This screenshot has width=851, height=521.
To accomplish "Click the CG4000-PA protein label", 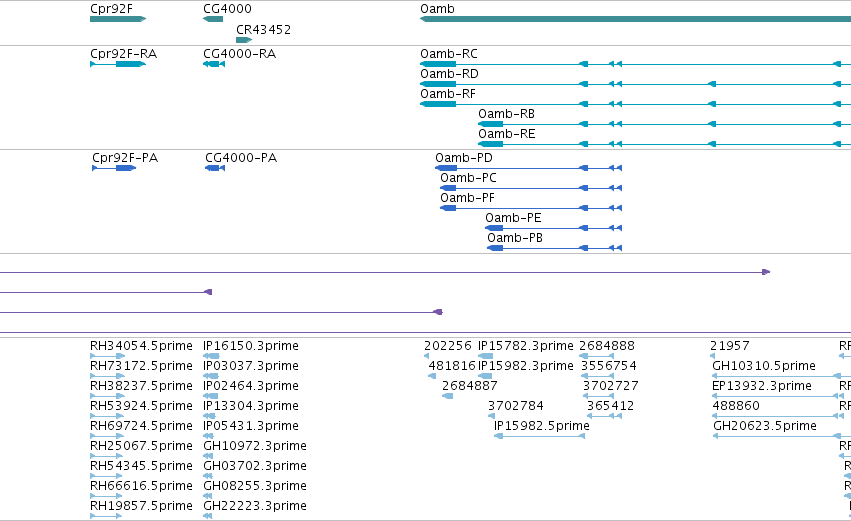I will tap(241, 158).
